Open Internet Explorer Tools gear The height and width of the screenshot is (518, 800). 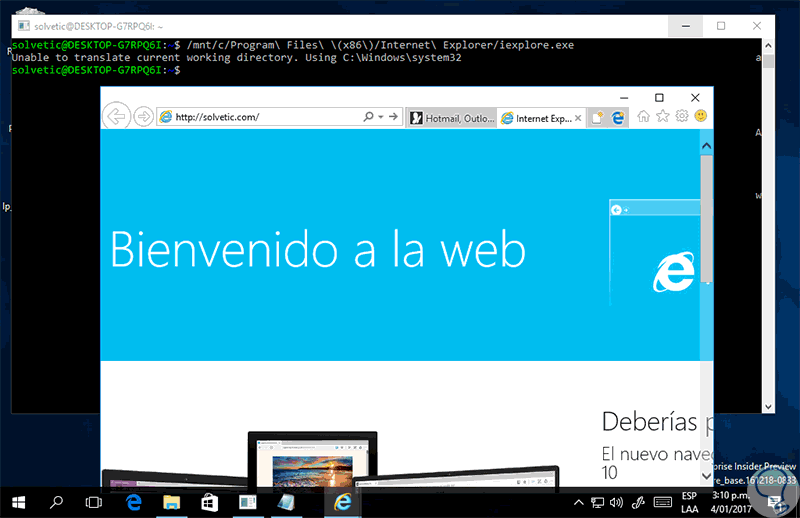pyautogui.click(x=682, y=116)
